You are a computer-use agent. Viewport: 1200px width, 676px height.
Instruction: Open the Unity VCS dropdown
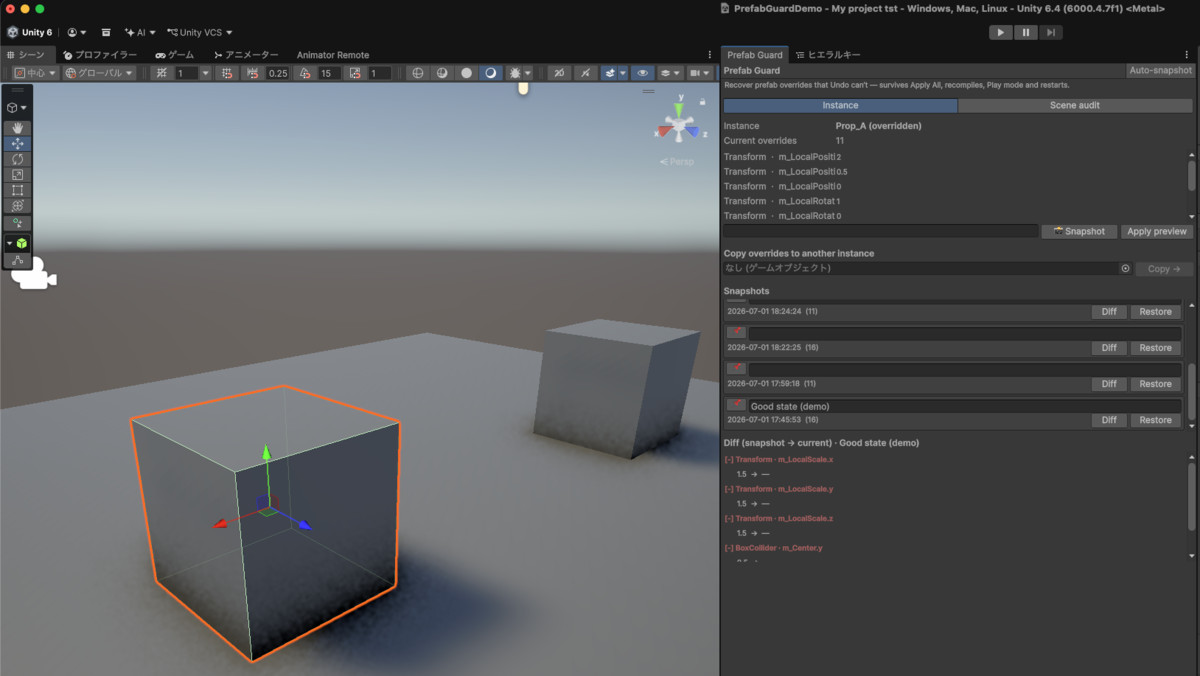pyautogui.click(x=199, y=32)
